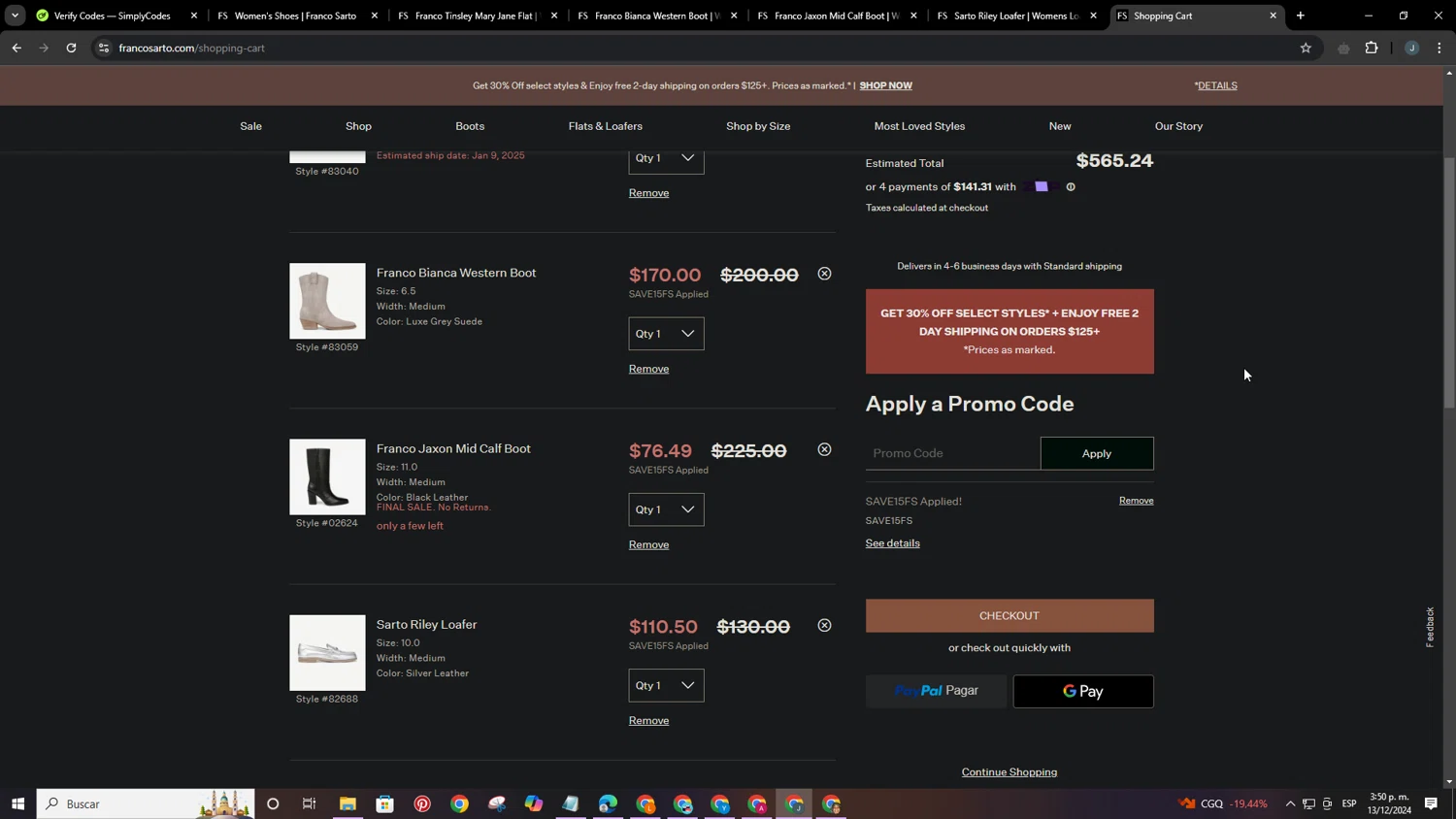
Task: Show hidden system tray icons
Action: click(x=1290, y=803)
